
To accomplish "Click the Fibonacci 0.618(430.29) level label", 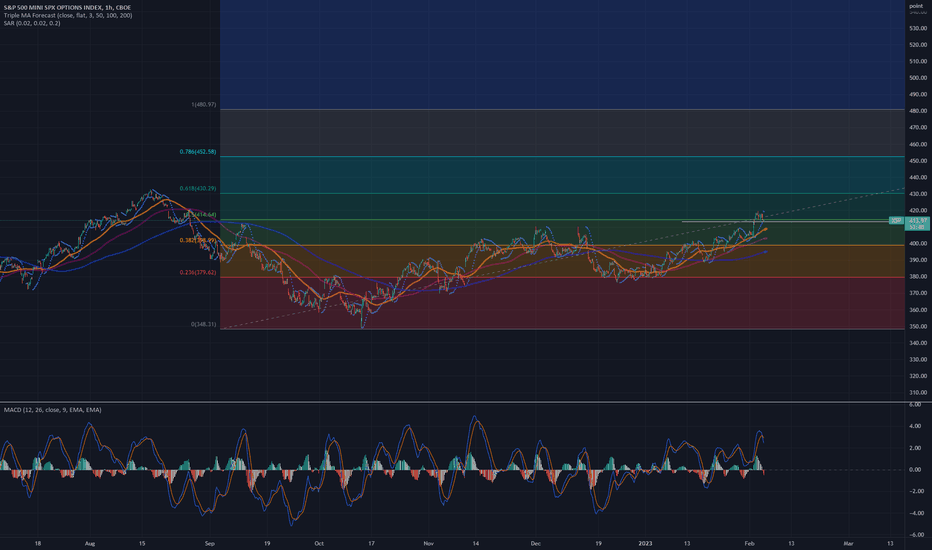I will (x=198, y=188).
